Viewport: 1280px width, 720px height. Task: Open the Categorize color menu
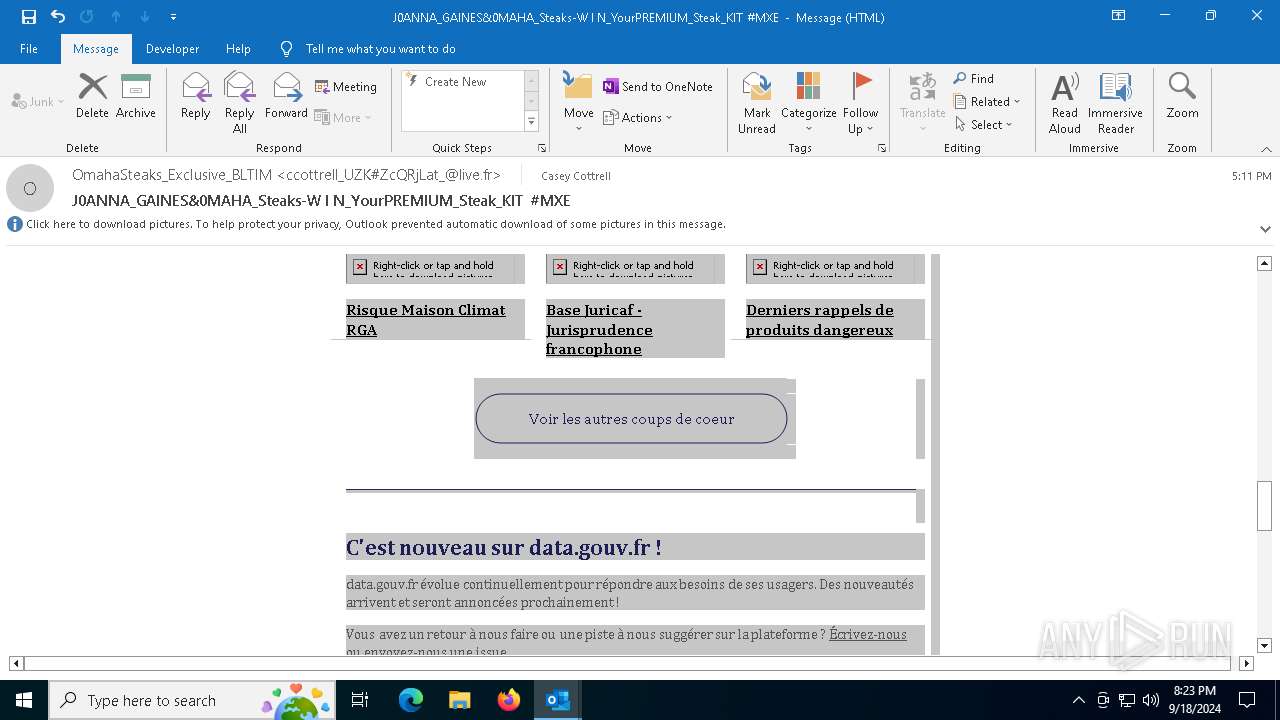[808, 103]
